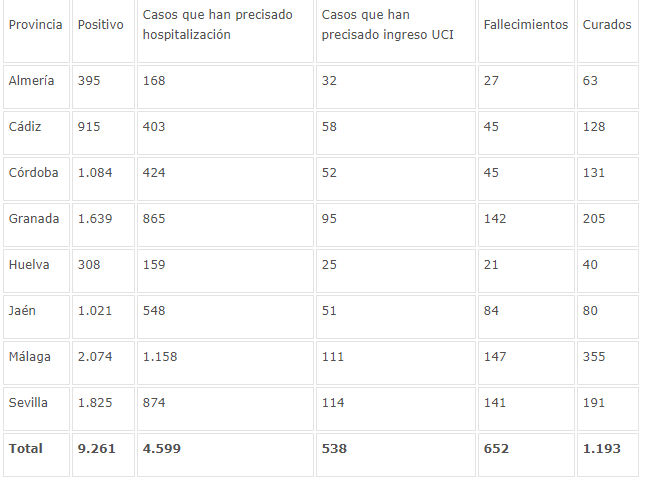Click the Curados column header
This screenshot has height=482, width=646.
607,24
